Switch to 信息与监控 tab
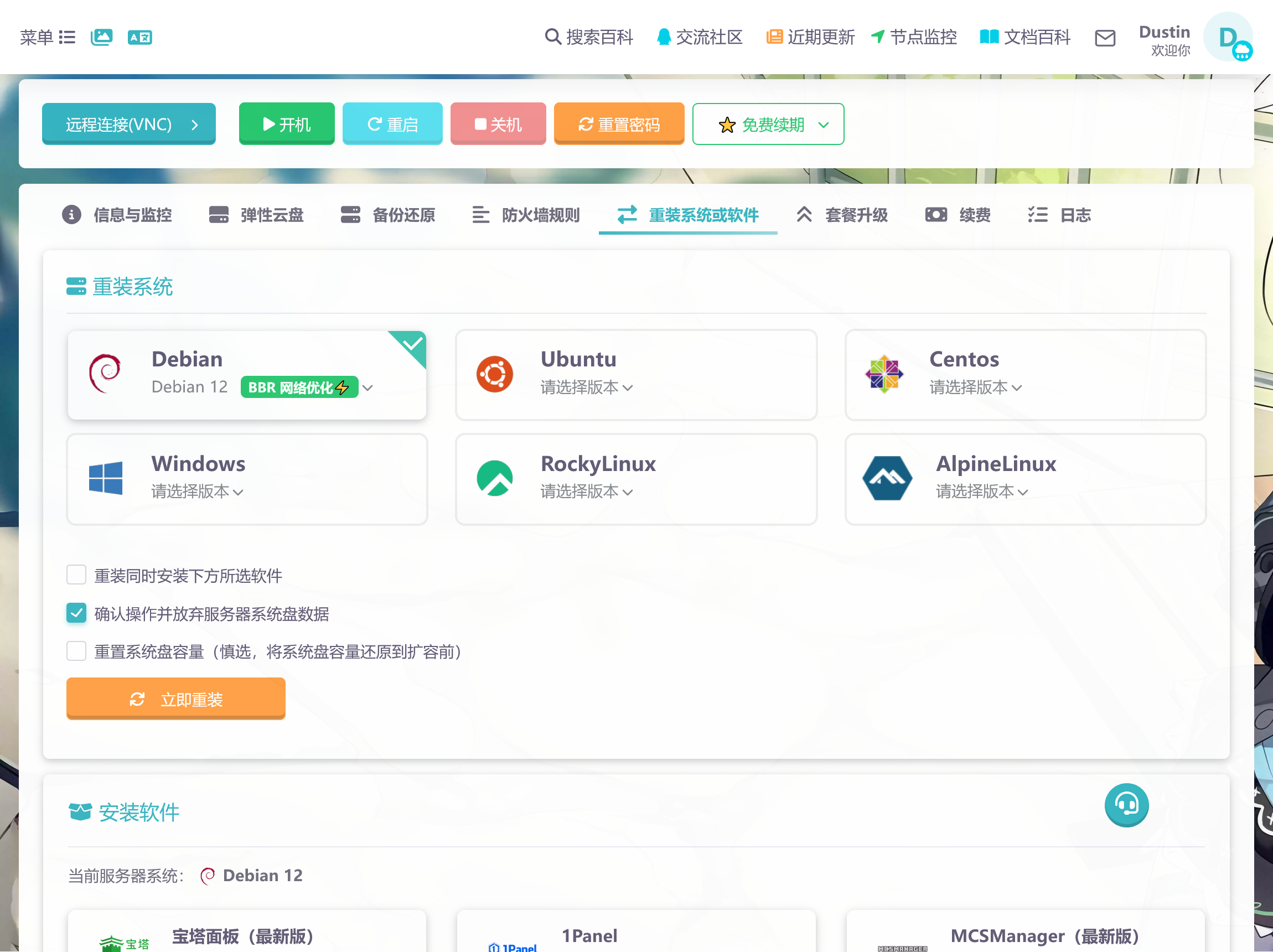This screenshot has width=1273, height=952. tap(117, 215)
